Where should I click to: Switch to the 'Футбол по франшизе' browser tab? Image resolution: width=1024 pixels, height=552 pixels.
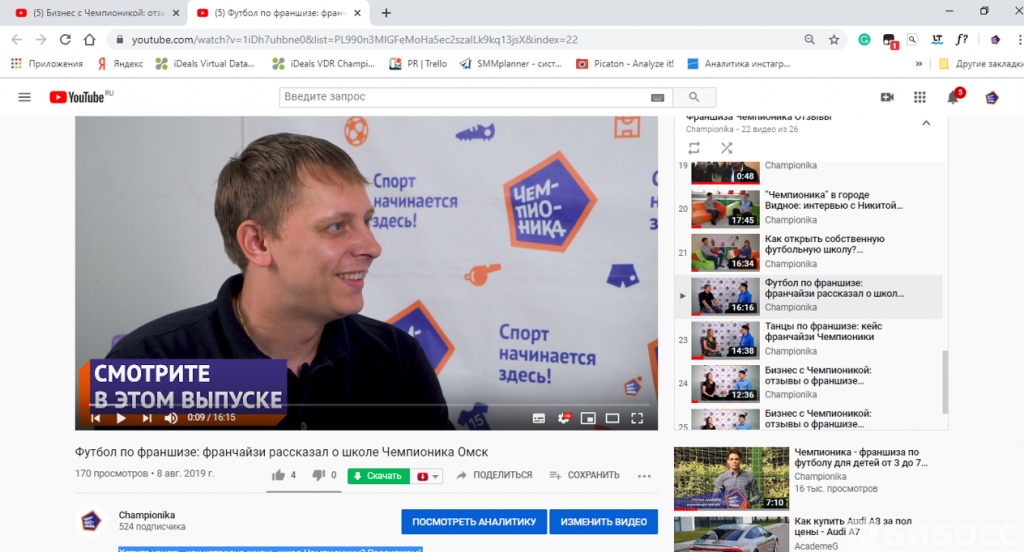(278, 12)
